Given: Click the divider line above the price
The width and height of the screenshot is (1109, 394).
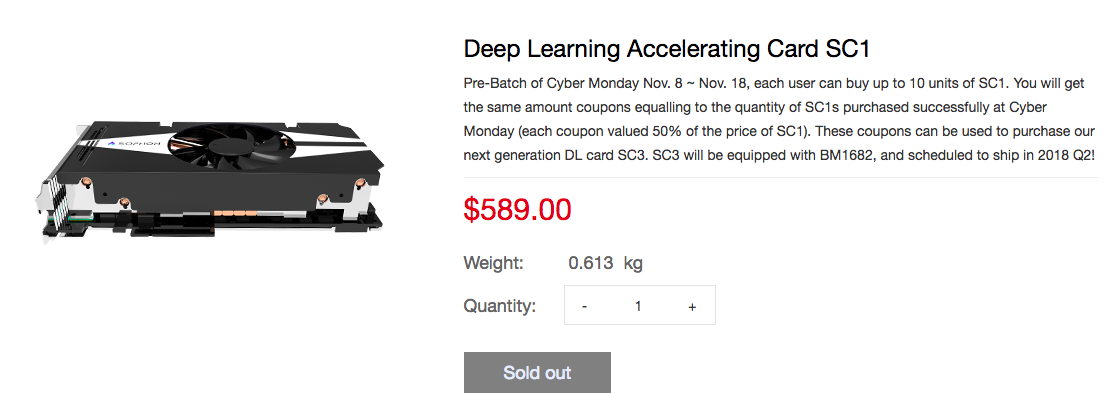Looking at the screenshot, I should pyautogui.click(x=781, y=177).
